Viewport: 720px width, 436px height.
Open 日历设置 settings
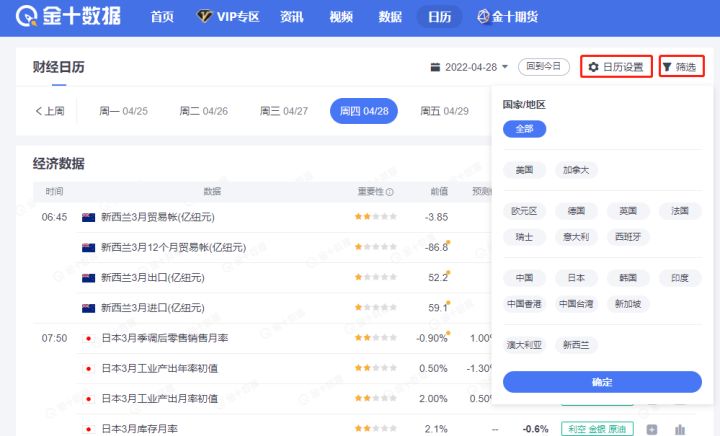[x=616, y=67]
